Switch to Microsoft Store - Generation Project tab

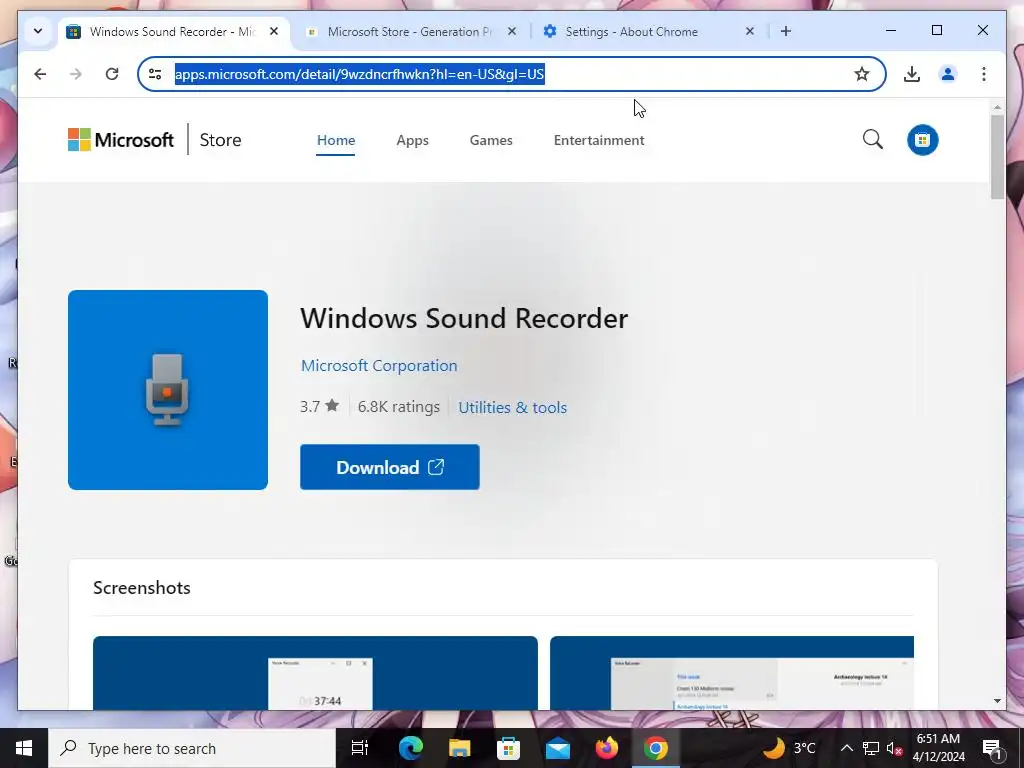[x=409, y=31]
